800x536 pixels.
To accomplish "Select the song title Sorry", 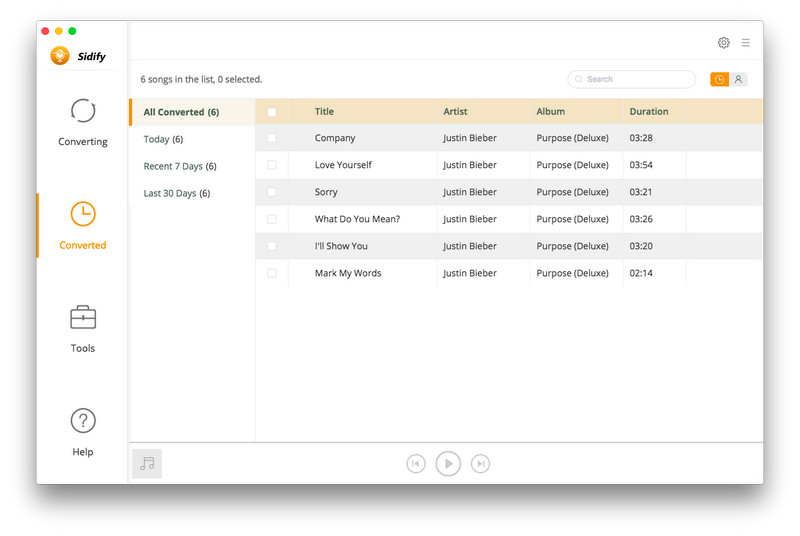I will (326, 192).
